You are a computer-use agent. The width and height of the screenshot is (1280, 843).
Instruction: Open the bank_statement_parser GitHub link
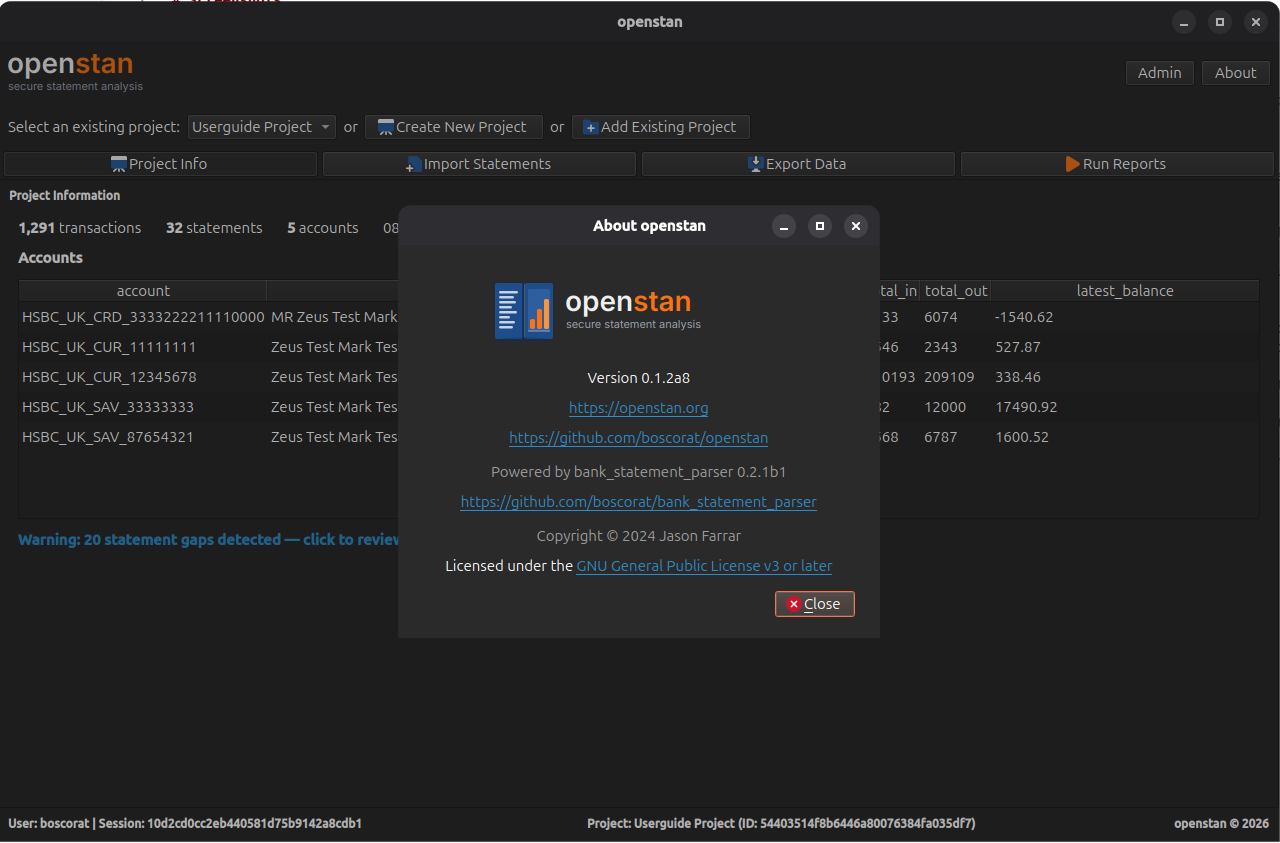638,502
